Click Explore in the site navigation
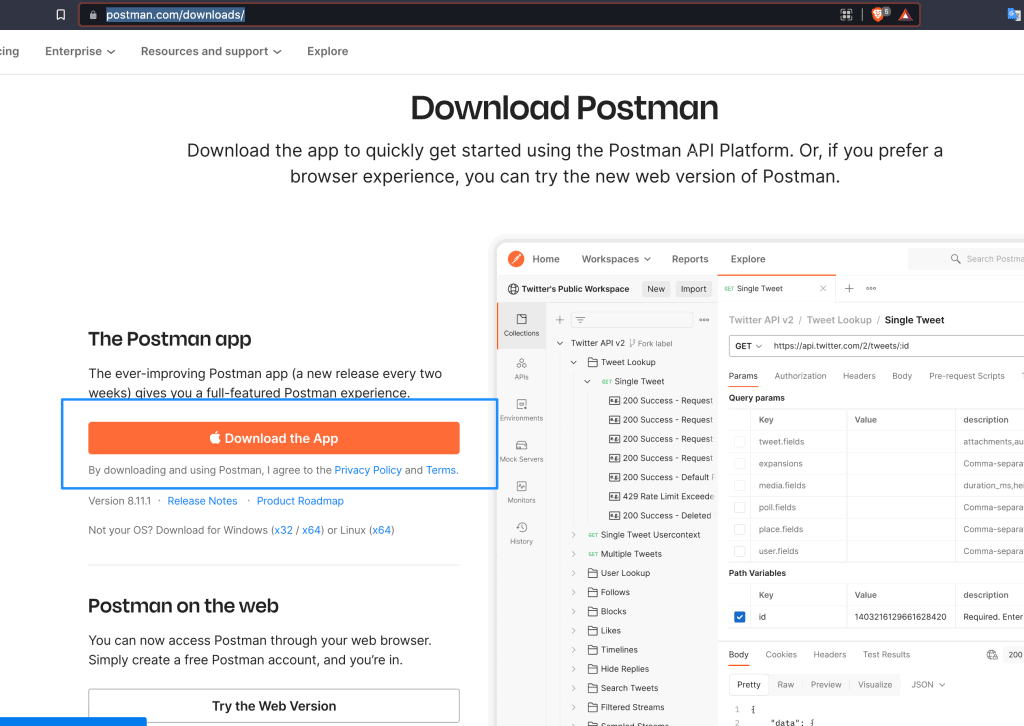 [x=327, y=51]
